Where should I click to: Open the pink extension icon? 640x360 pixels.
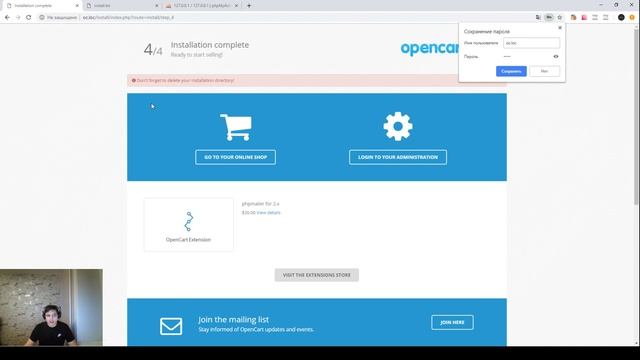coord(584,18)
